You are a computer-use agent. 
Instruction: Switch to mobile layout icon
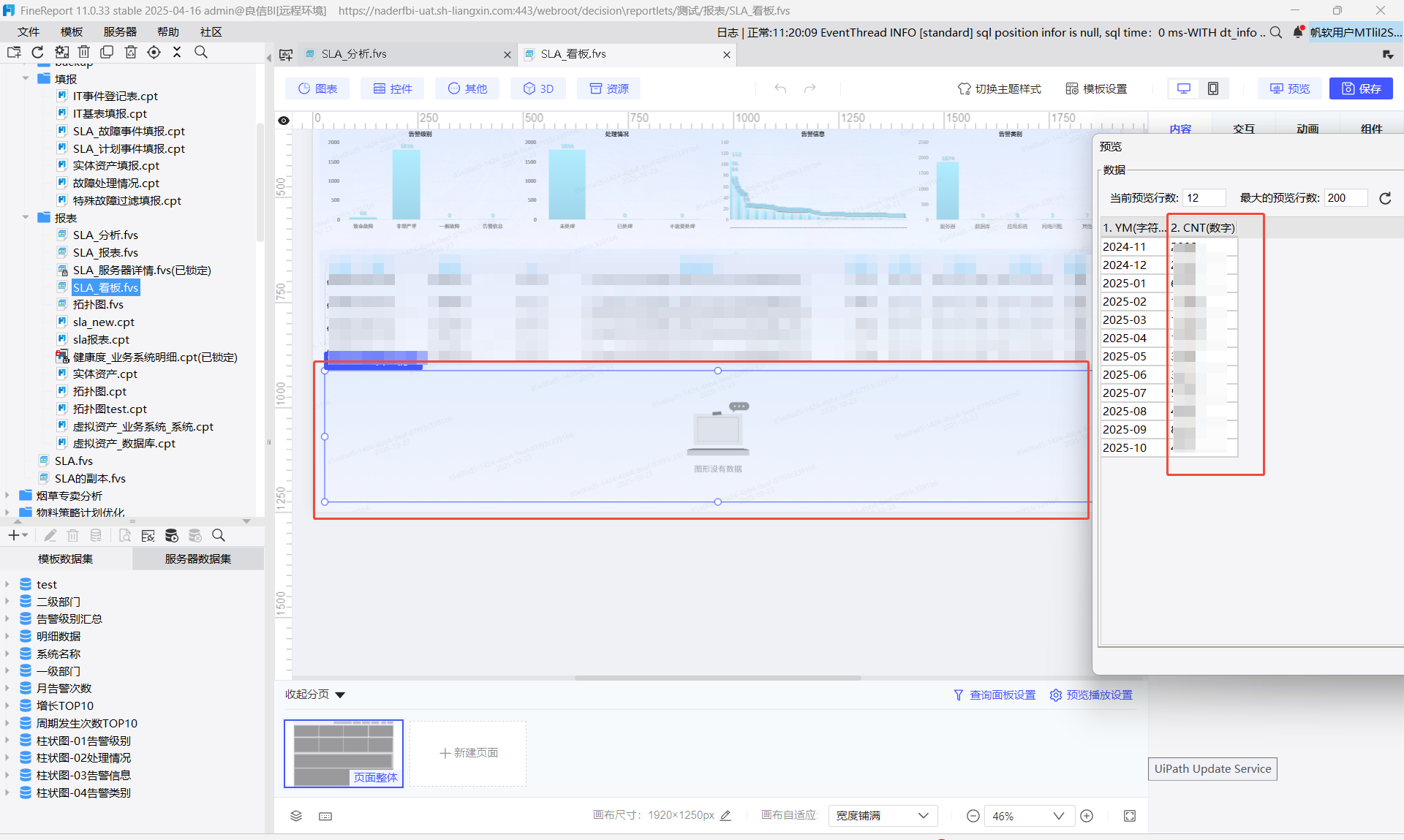click(x=1213, y=88)
